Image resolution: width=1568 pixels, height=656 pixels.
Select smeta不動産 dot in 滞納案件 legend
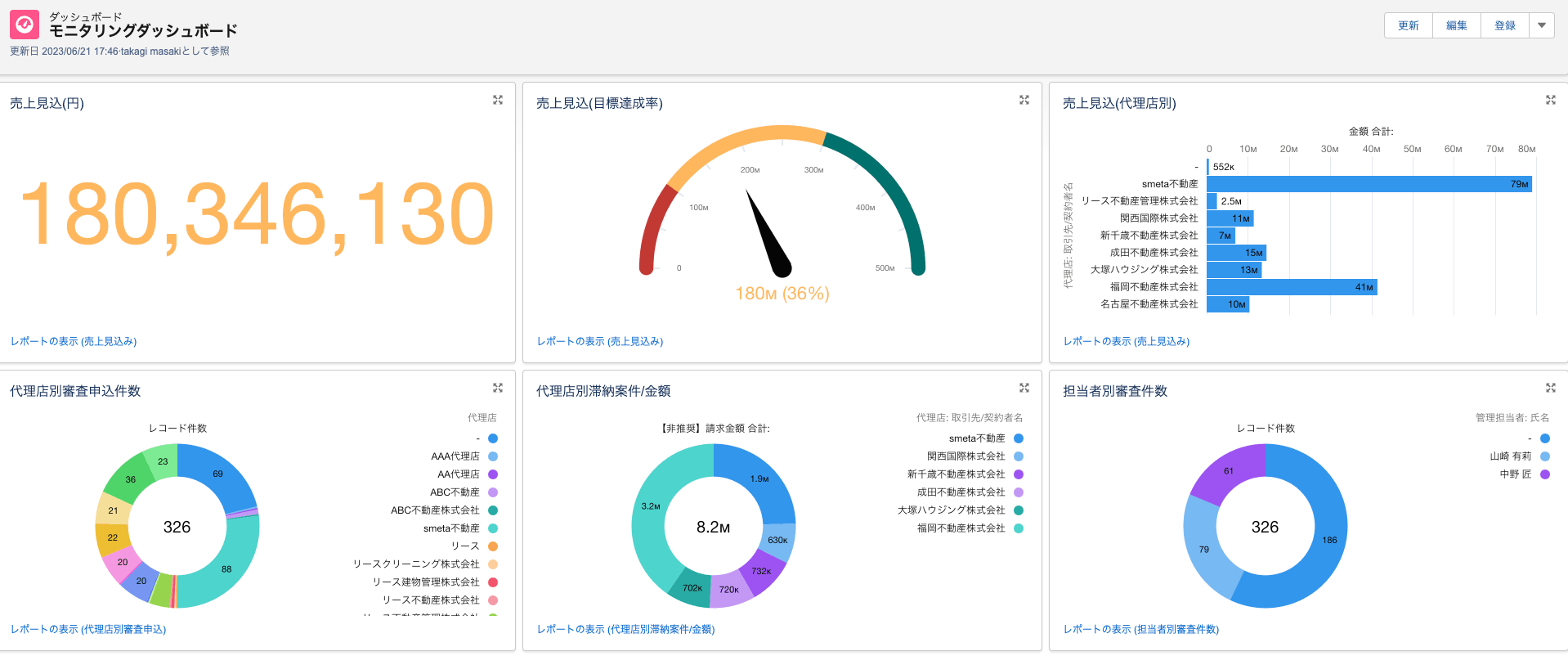click(x=1019, y=438)
